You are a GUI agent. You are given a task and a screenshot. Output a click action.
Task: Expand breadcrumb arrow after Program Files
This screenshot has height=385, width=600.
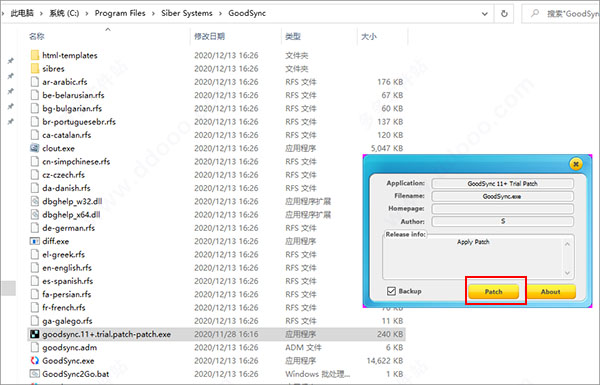click(153, 14)
